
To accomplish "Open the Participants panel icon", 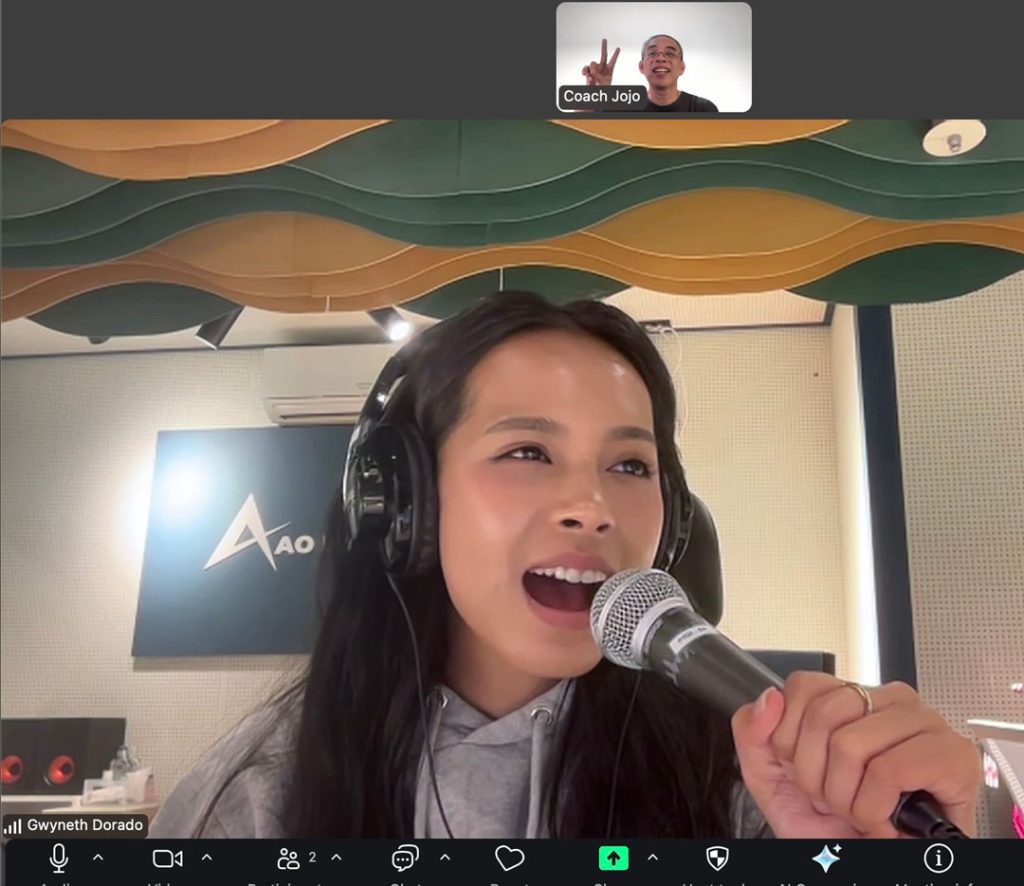I will coord(289,858).
